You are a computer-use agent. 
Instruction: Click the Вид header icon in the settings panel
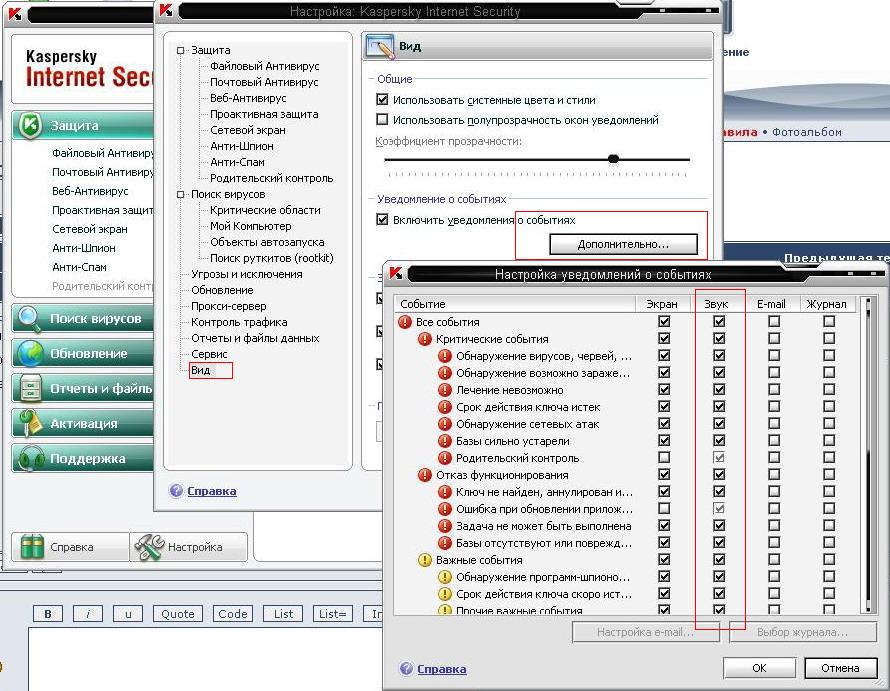(x=380, y=47)
